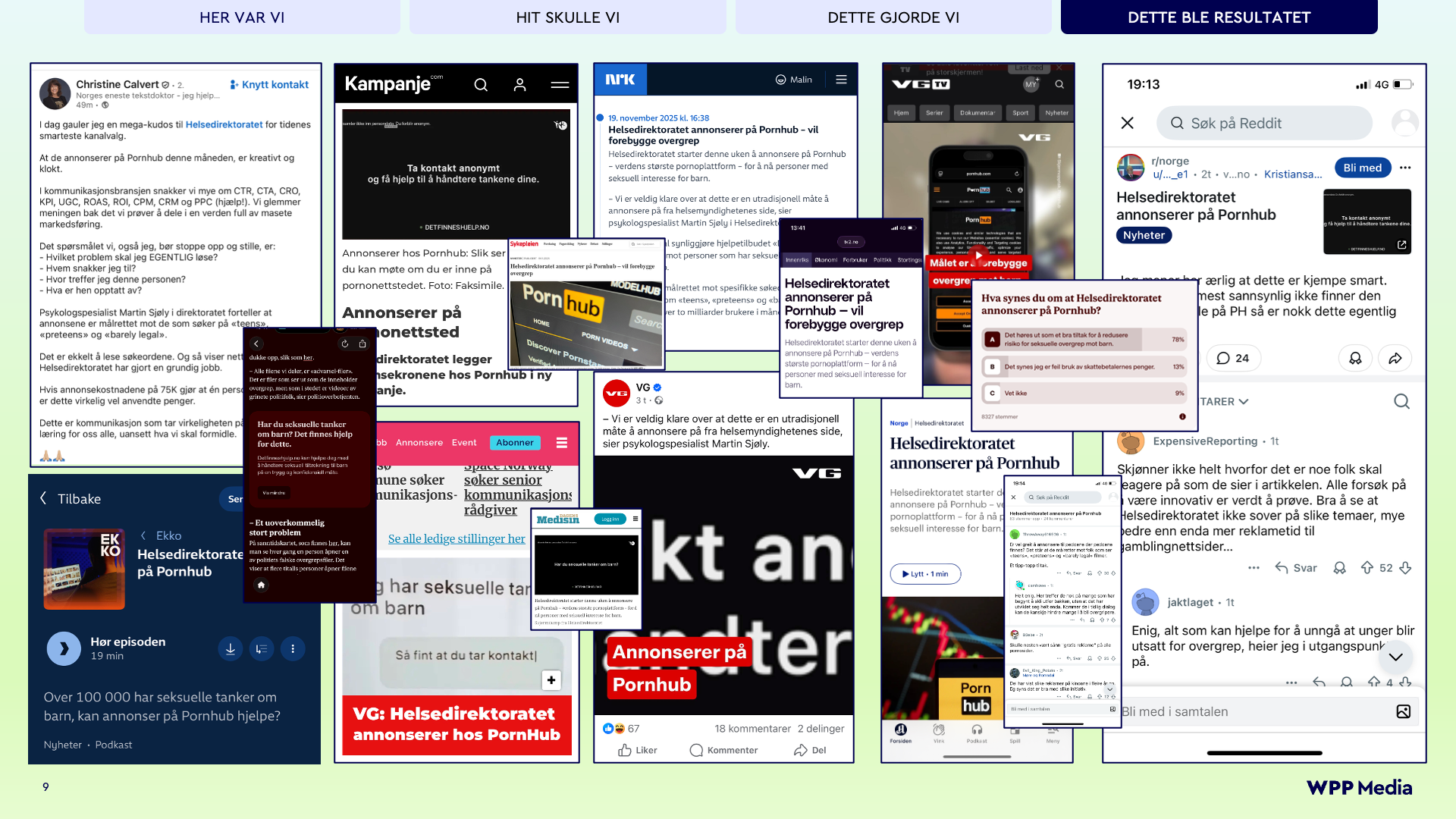Upvote ExpensiveReporting's comment
Viewport: 1456px width, 819px height.
(x=1367, y=567)
